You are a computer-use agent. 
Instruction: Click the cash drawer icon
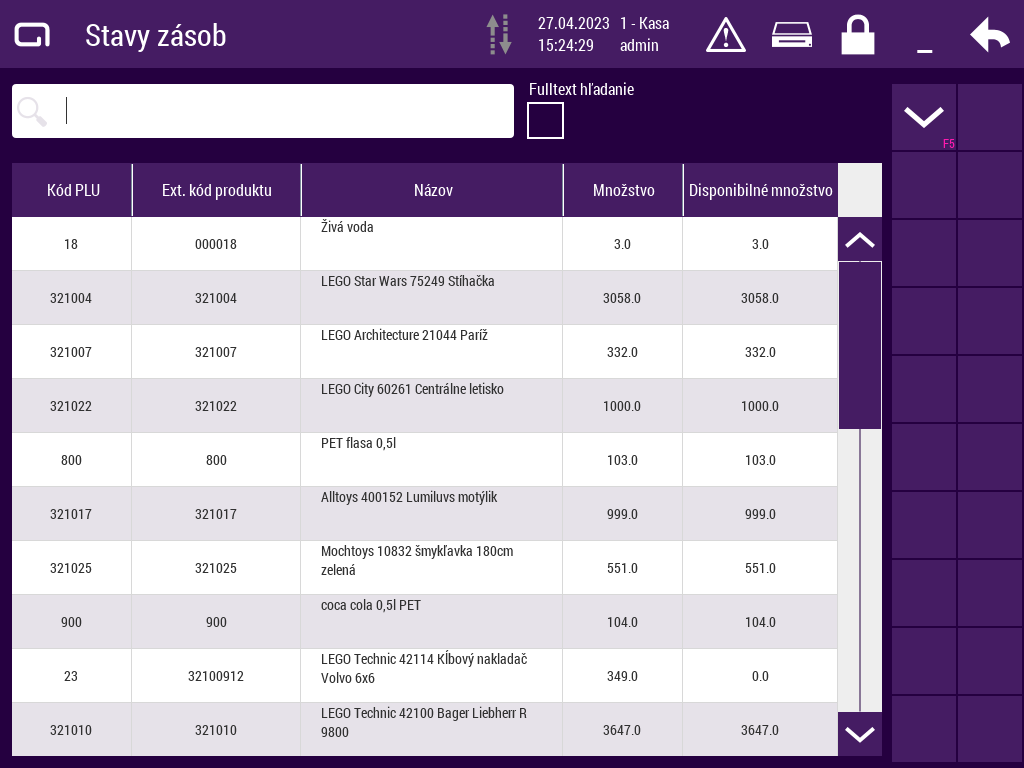tap(791, 35)
